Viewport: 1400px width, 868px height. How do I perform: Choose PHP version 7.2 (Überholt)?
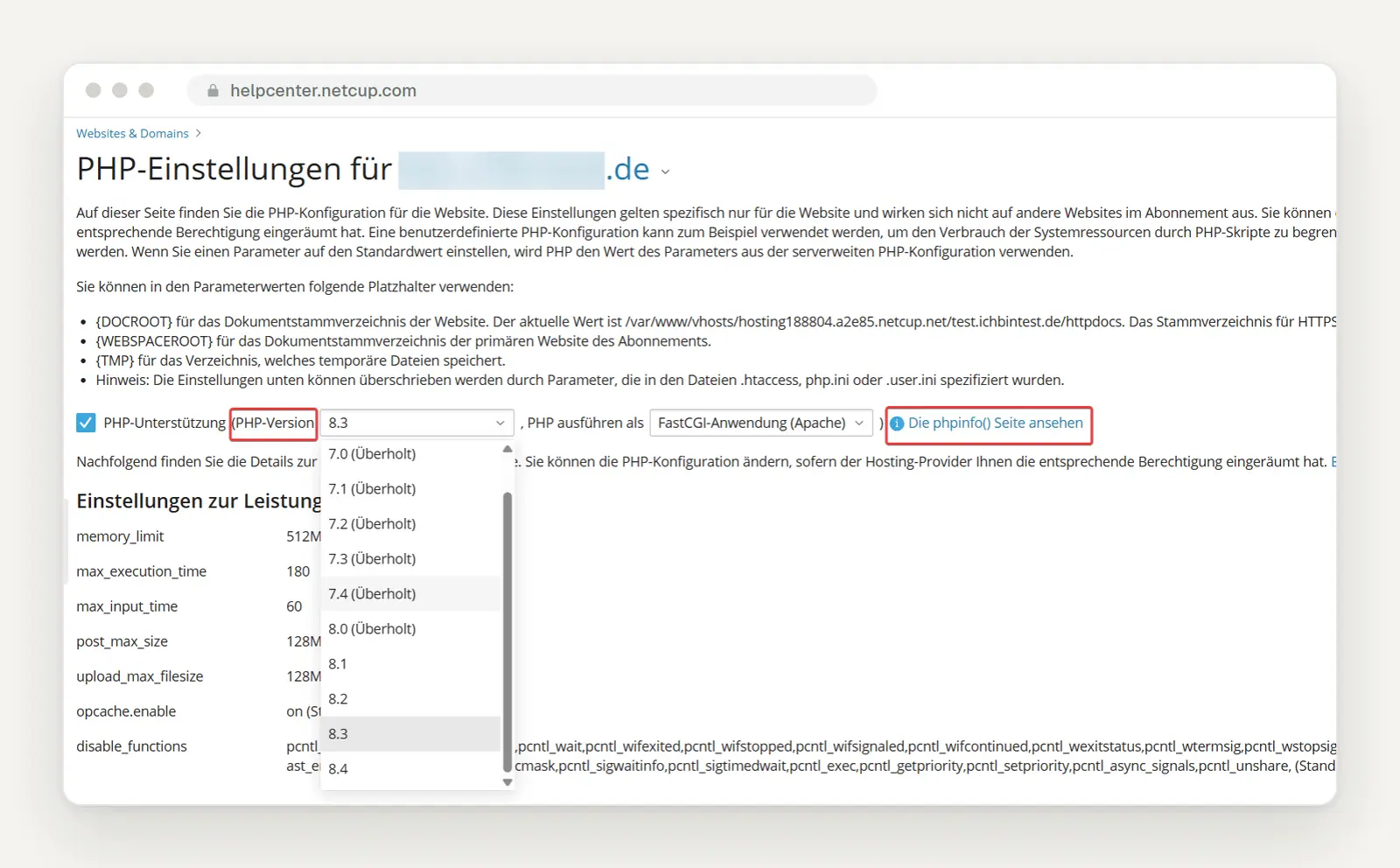click(x=409, y=523)
